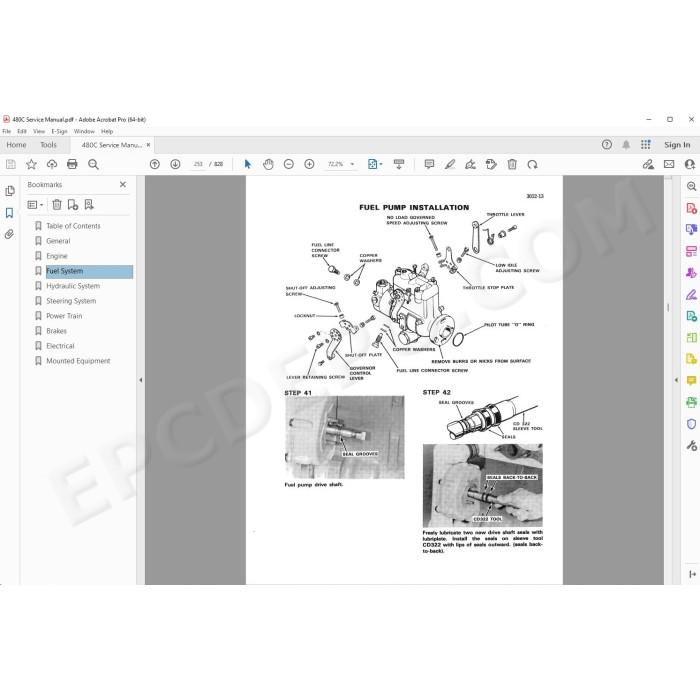Open the Edit menu
Screen dimensions: 700x700
22,131
